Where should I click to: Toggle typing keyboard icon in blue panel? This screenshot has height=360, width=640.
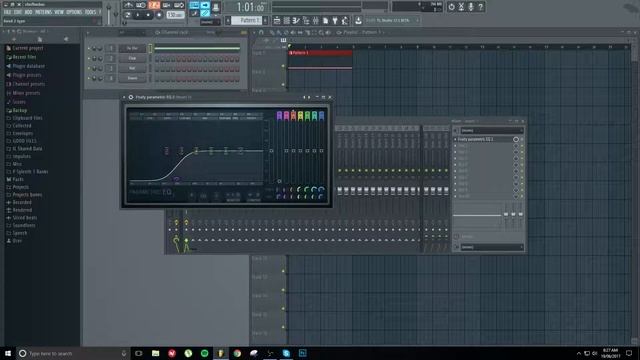point(194,5)
